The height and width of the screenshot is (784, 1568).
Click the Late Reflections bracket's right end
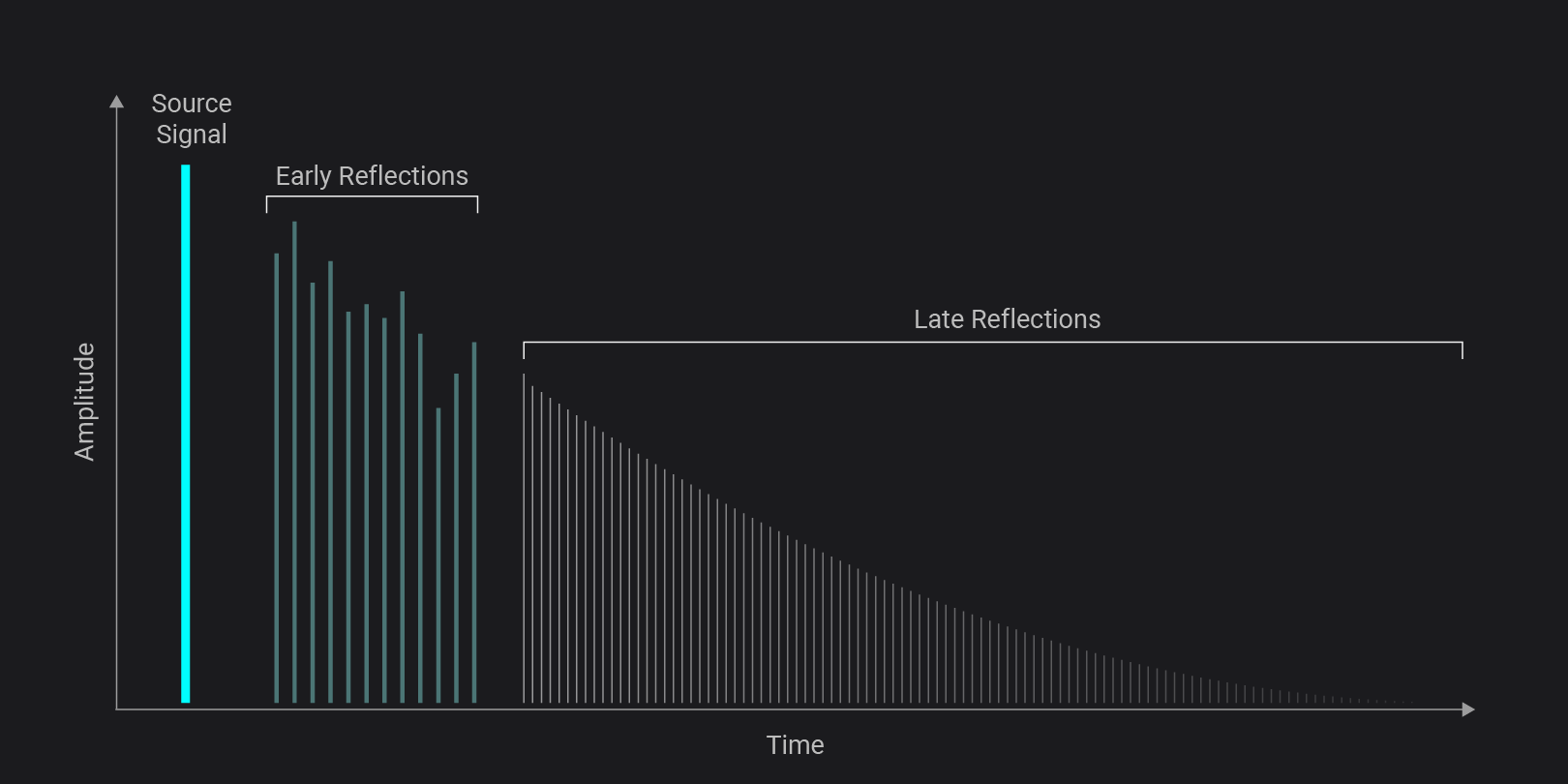[x=1462, y=350]
